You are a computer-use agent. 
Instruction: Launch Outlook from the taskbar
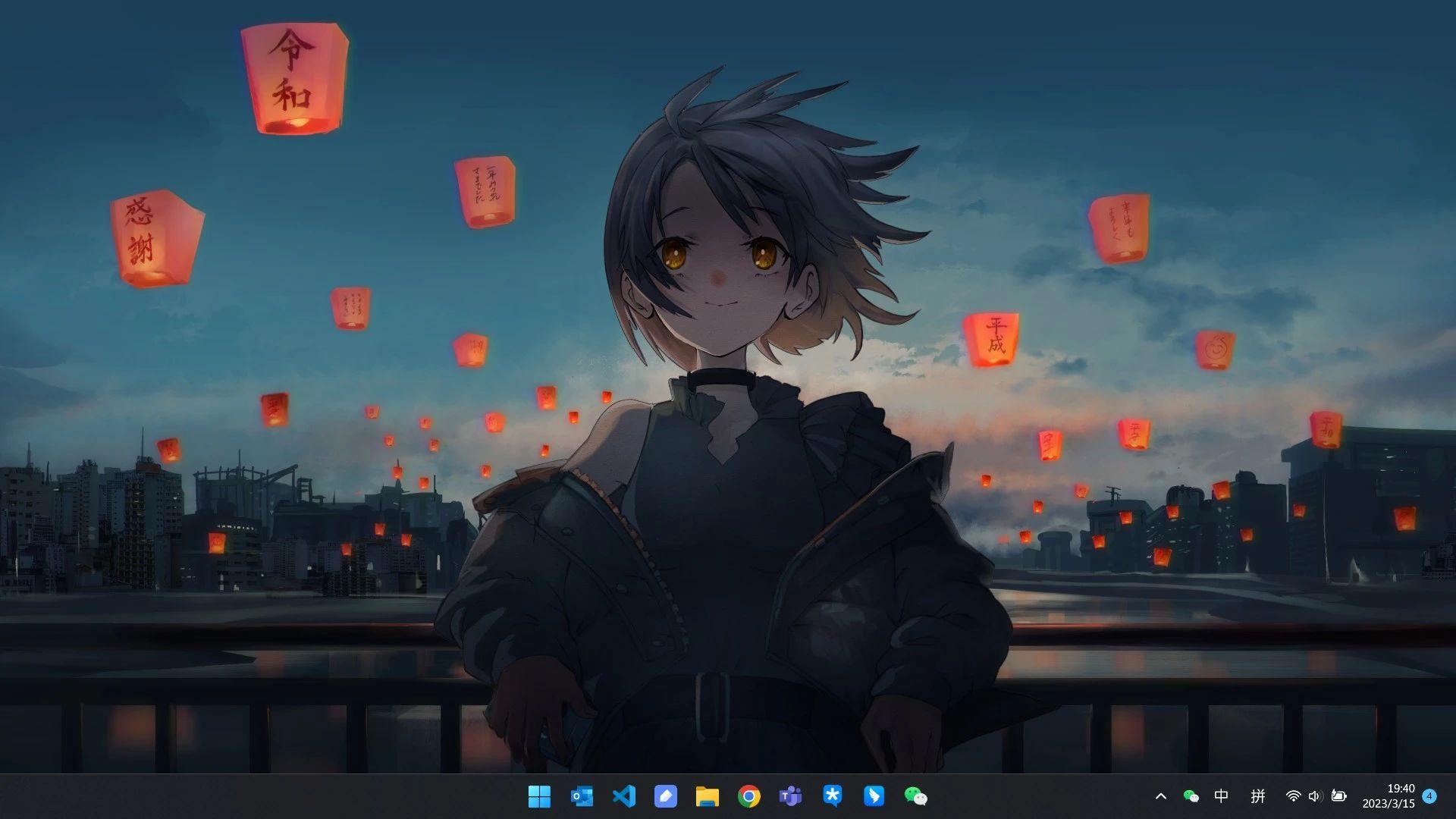tap(582, 796)
